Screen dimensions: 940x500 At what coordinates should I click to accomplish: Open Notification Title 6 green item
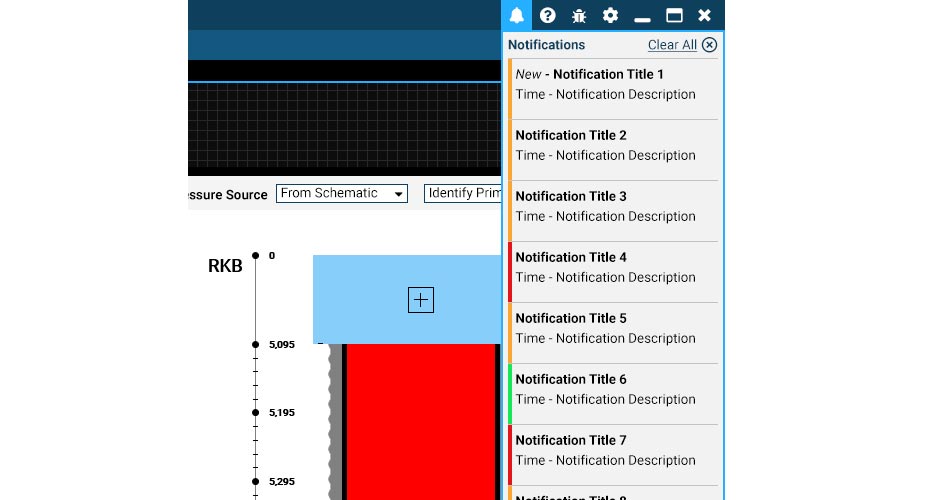coord(614,389)
